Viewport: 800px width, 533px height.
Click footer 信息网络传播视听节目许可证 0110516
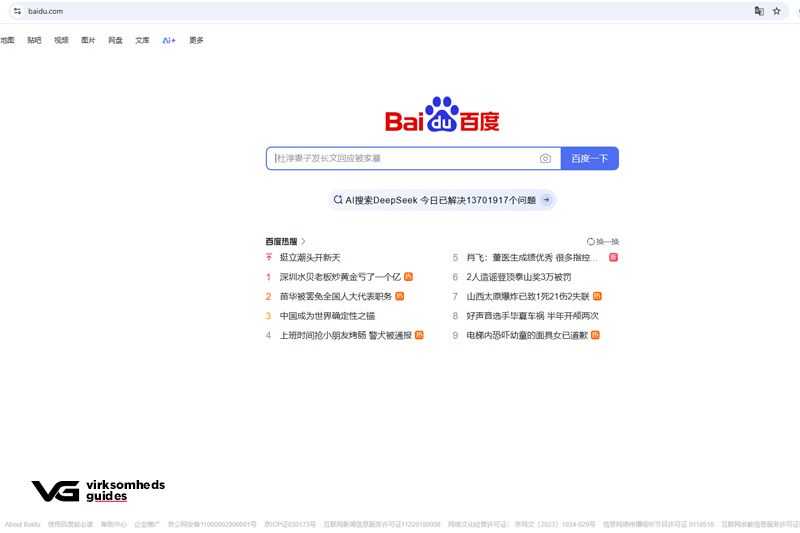tap(658, 524)
